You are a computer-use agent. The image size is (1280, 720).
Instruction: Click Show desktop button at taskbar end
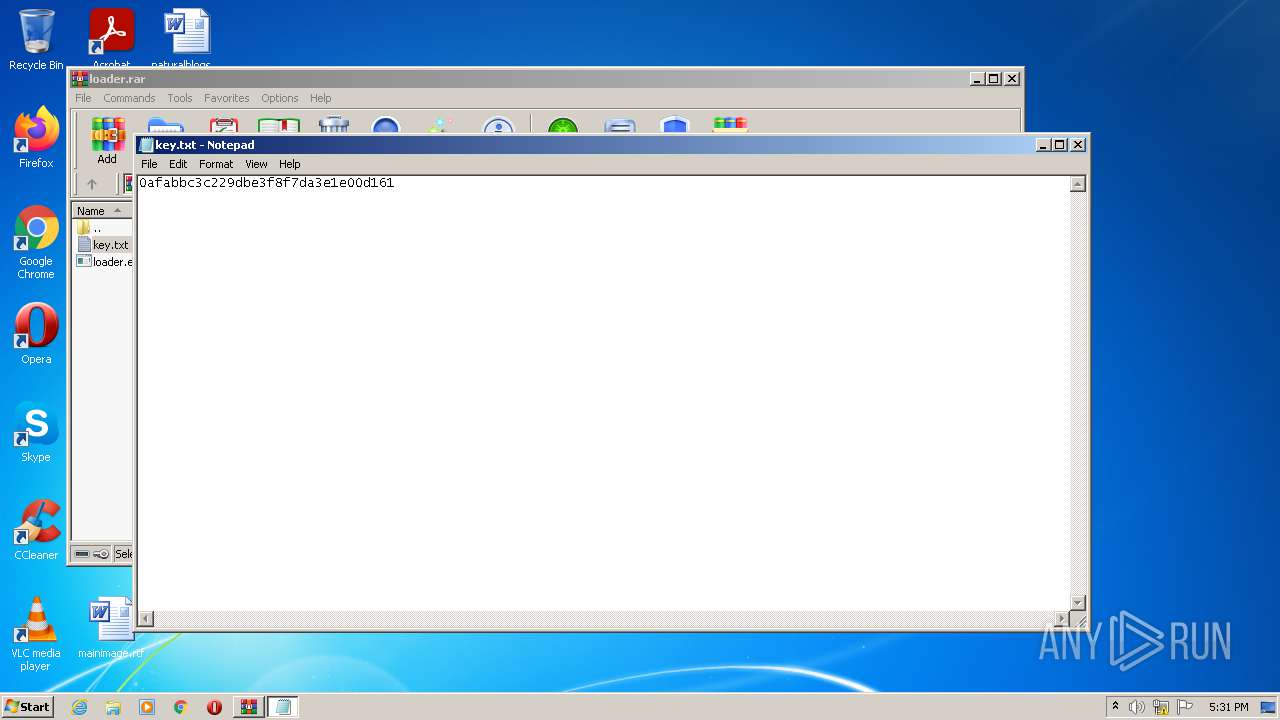1269,707
